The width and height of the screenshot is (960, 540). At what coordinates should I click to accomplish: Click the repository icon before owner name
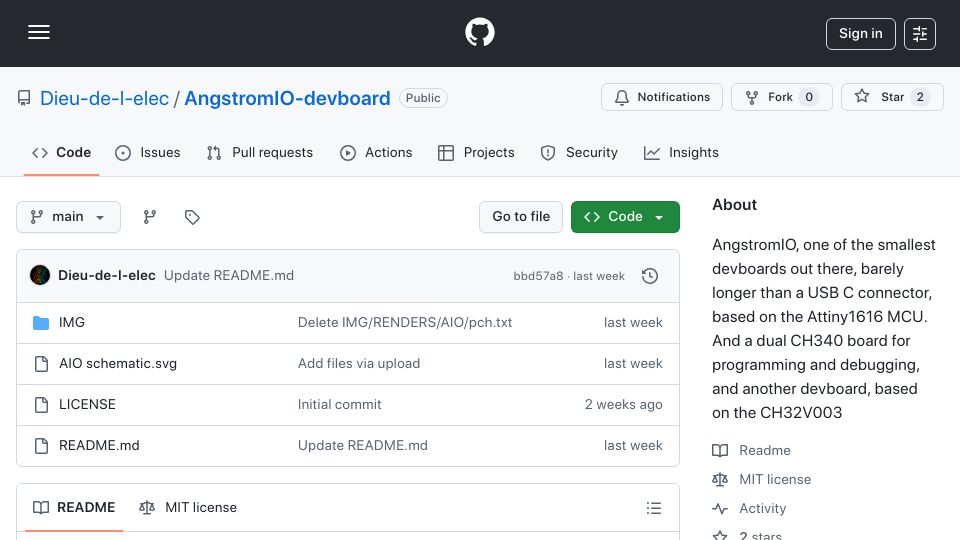click(x=24, y=98)
